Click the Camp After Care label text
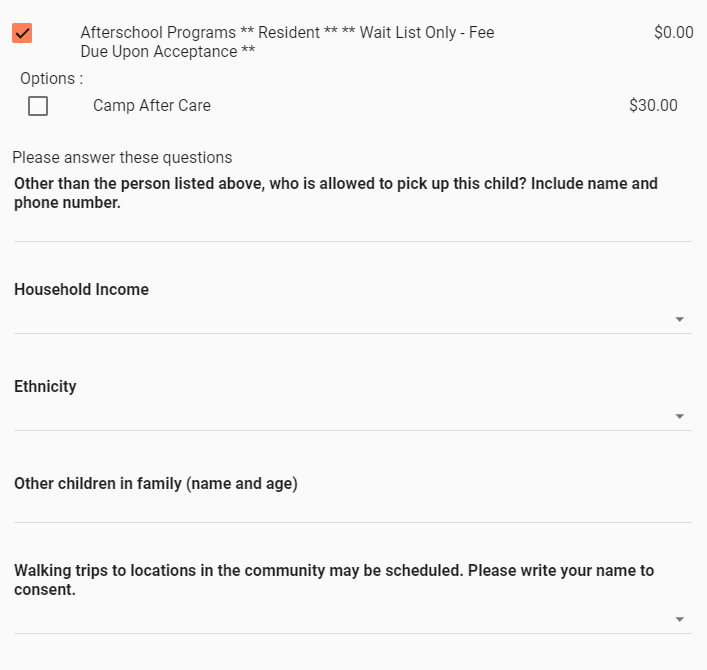This screenshot has width=707, height=670. 152,106
